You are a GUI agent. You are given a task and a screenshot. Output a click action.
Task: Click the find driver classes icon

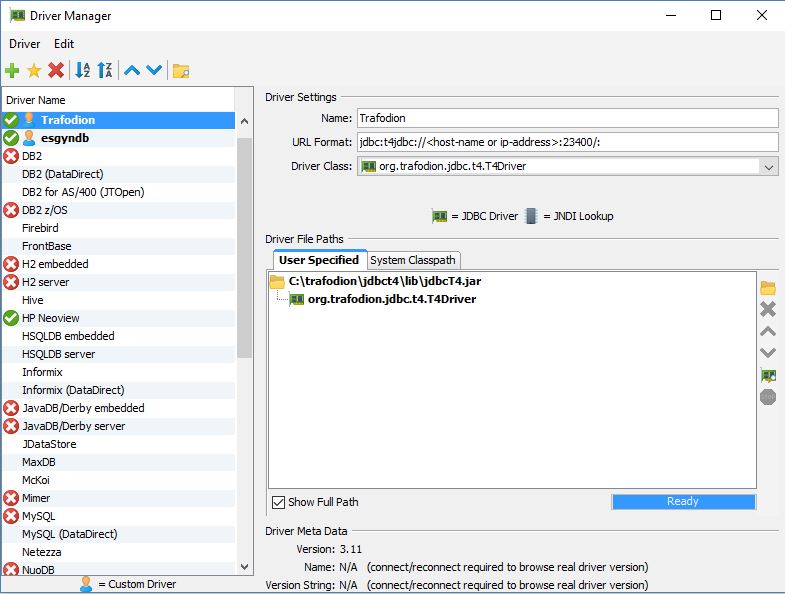(x=768, y=375)
